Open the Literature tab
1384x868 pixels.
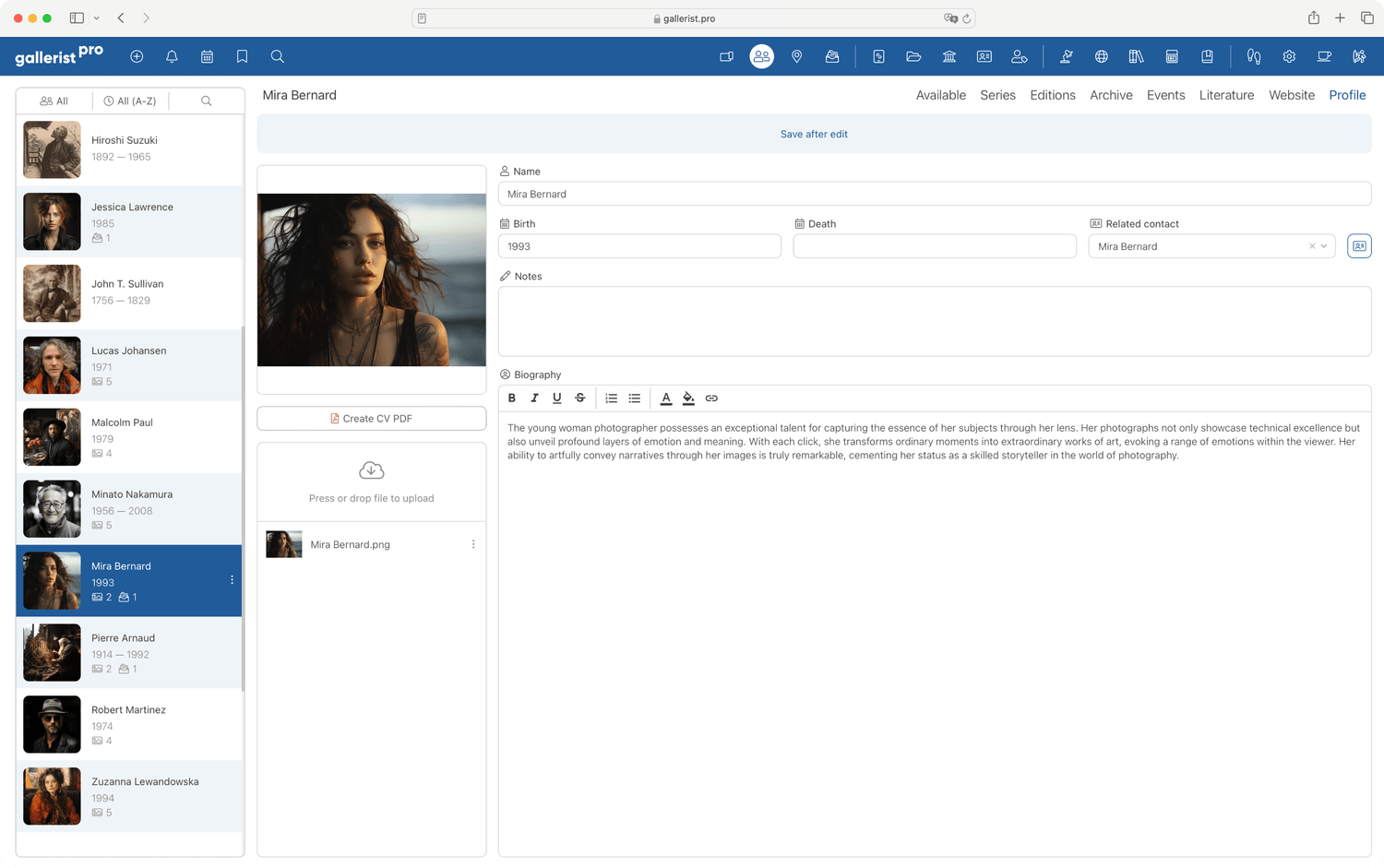(x=1226, y=95)
